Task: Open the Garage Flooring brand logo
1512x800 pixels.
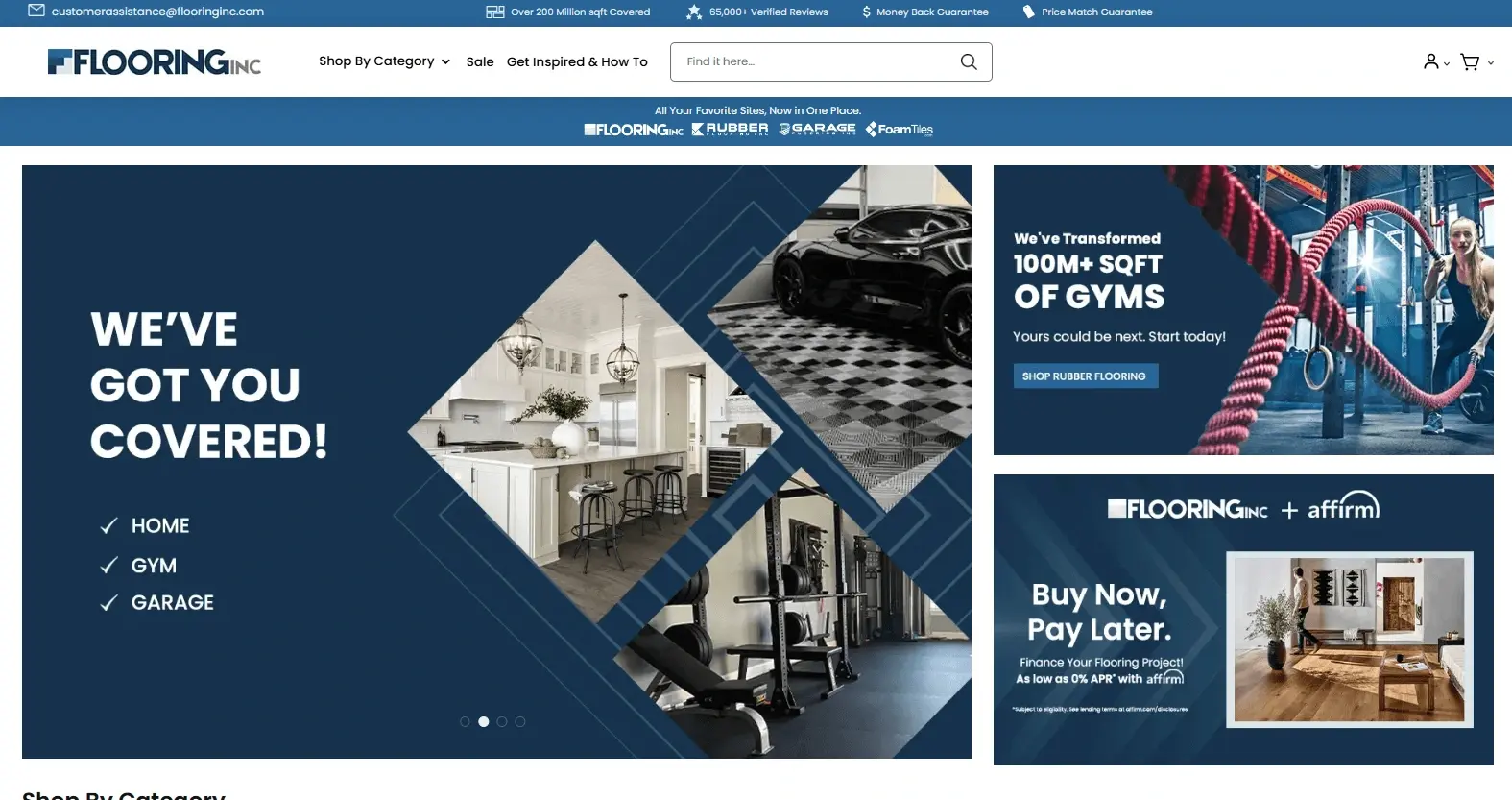Action: (x=817, y=129)
